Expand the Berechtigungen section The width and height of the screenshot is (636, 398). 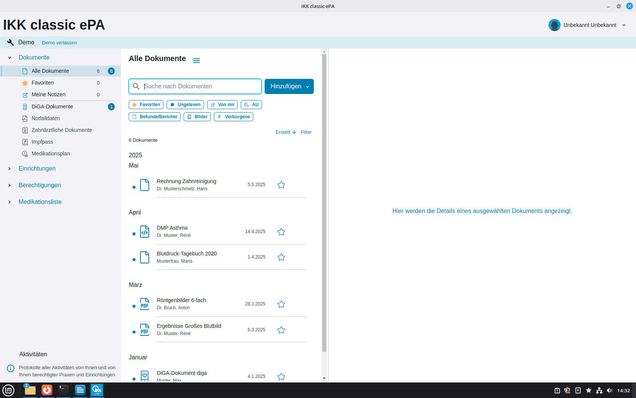(x=9, y=185)
